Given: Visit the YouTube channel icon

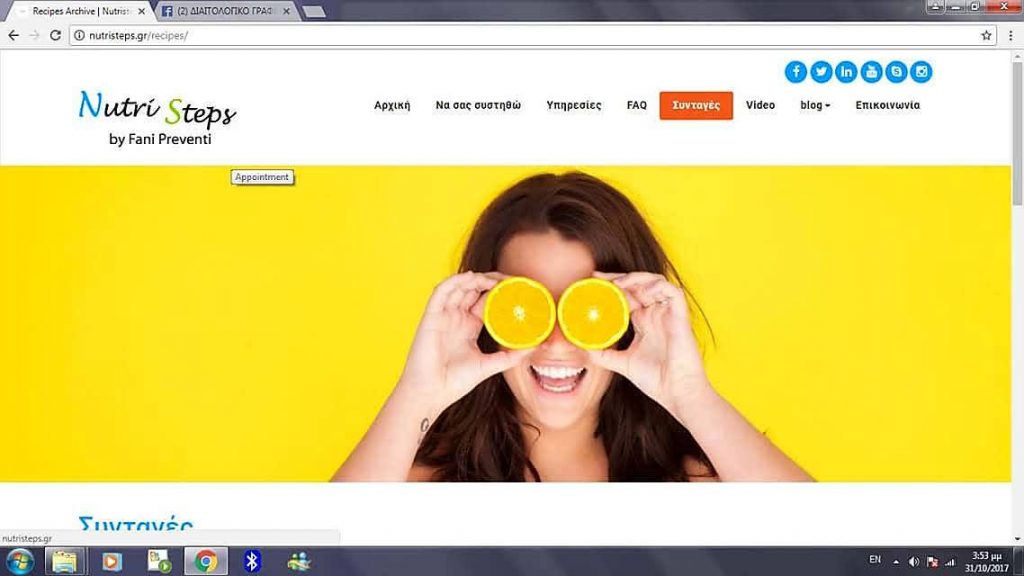Looking at the screenshot, I should click(871, 72).
